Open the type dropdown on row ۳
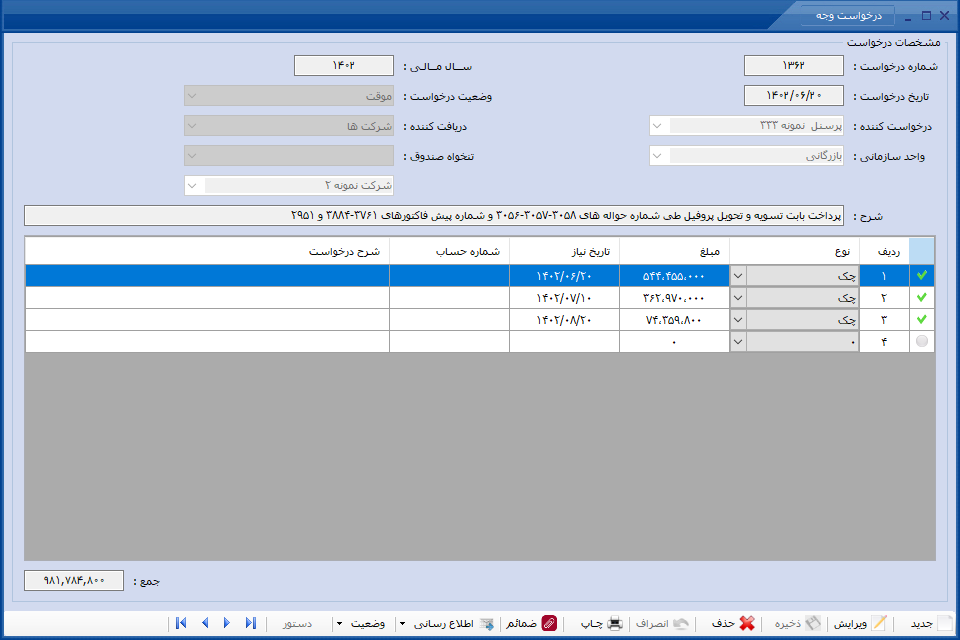Screen dimensions: 960x640 tap(738, 320)
